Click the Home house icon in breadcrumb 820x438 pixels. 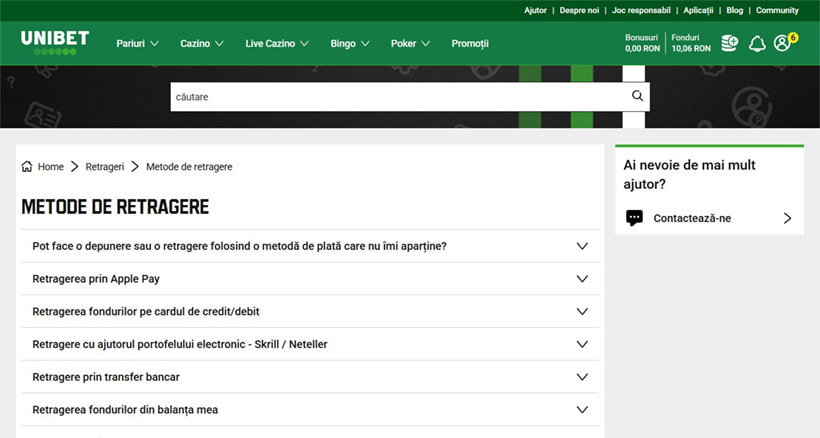pos(27,166)
